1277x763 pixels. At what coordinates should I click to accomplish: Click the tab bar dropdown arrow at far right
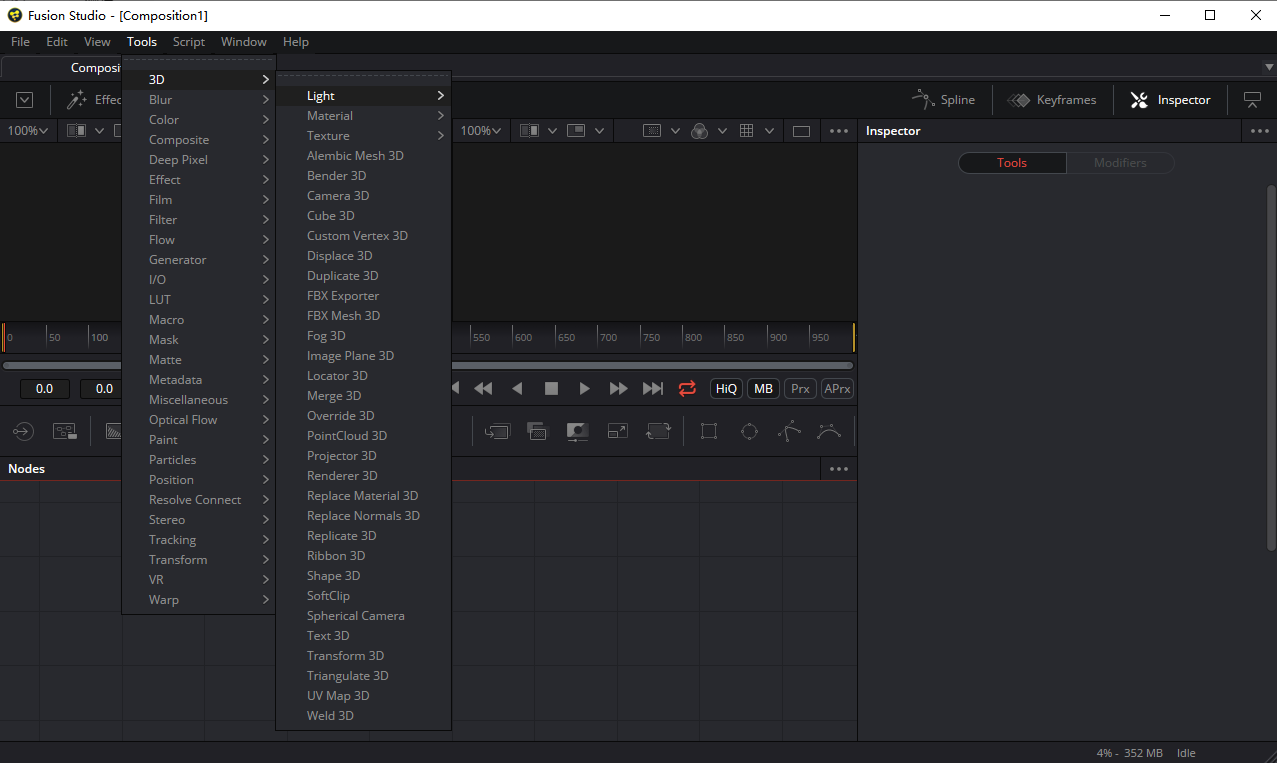[1269, 67]
